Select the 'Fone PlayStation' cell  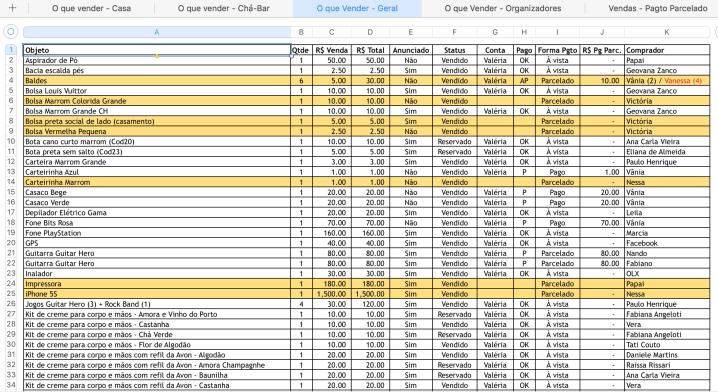pos(157,233)
